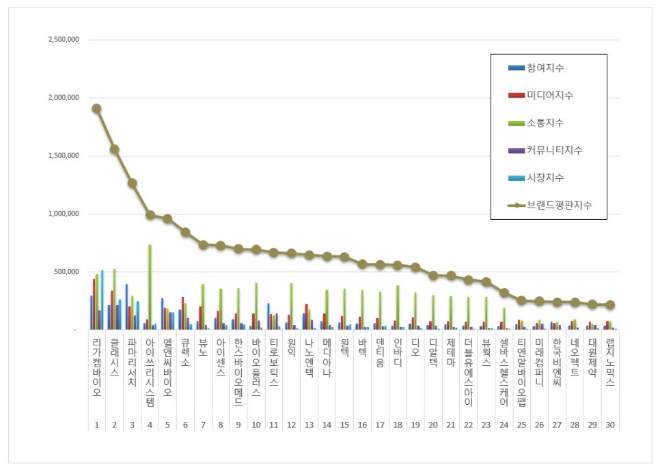The image size is (660, 469).
Task: Click the tall green bar for 아이쓰리시스템
Action: [150, 286]
